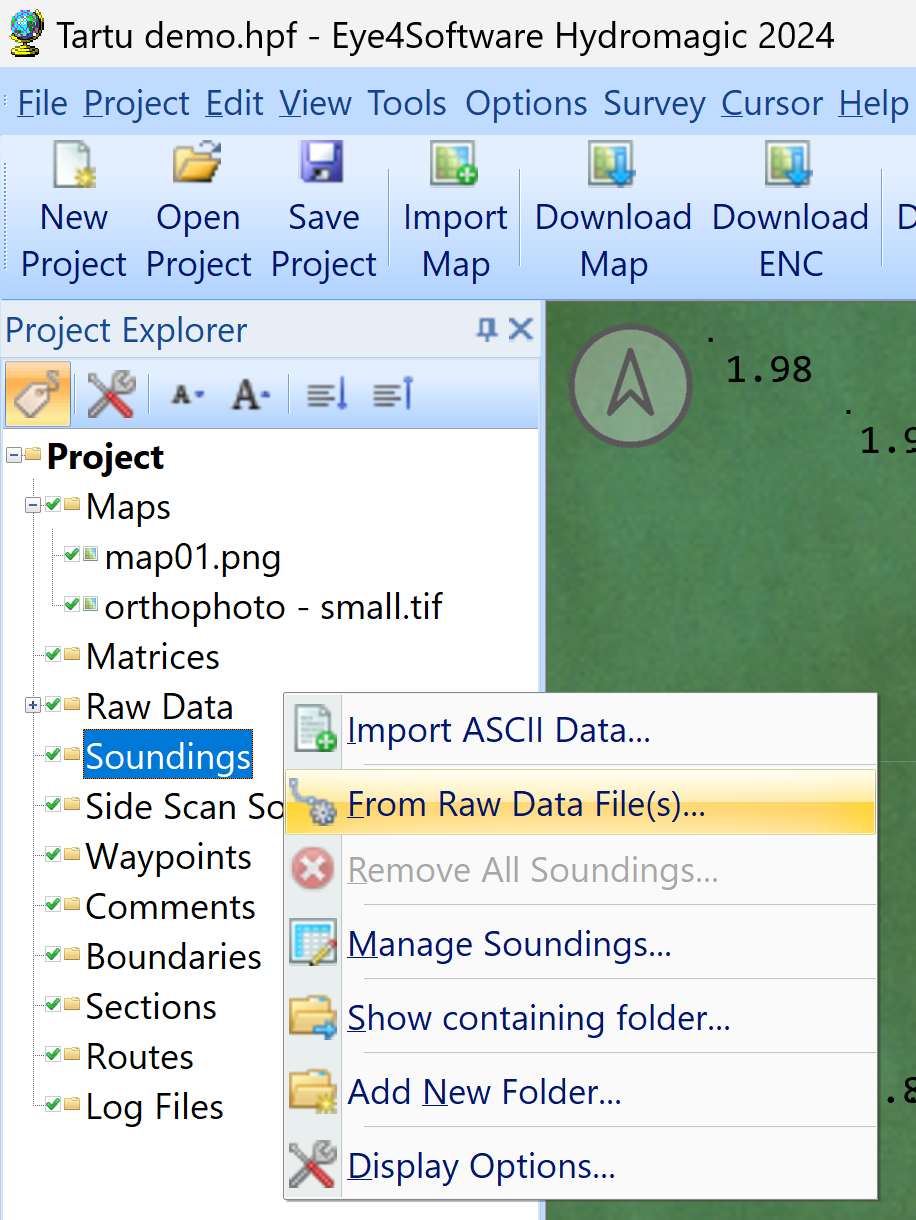Toggle the Waypoints checkbox

pyautogui.click(x=53, y=855)
